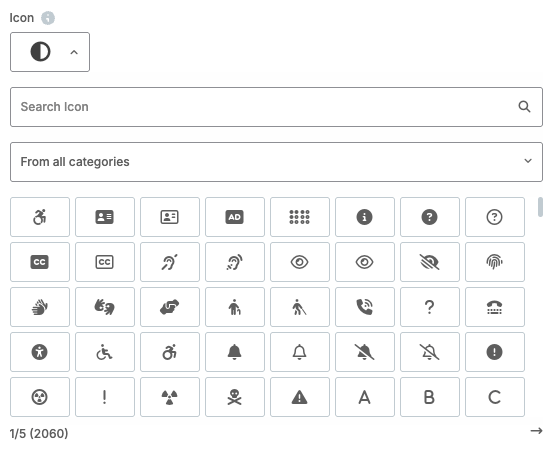This screenshot has height=456, width=553.
Task: Select the outlined bell icon
Action: coord(299,352)
